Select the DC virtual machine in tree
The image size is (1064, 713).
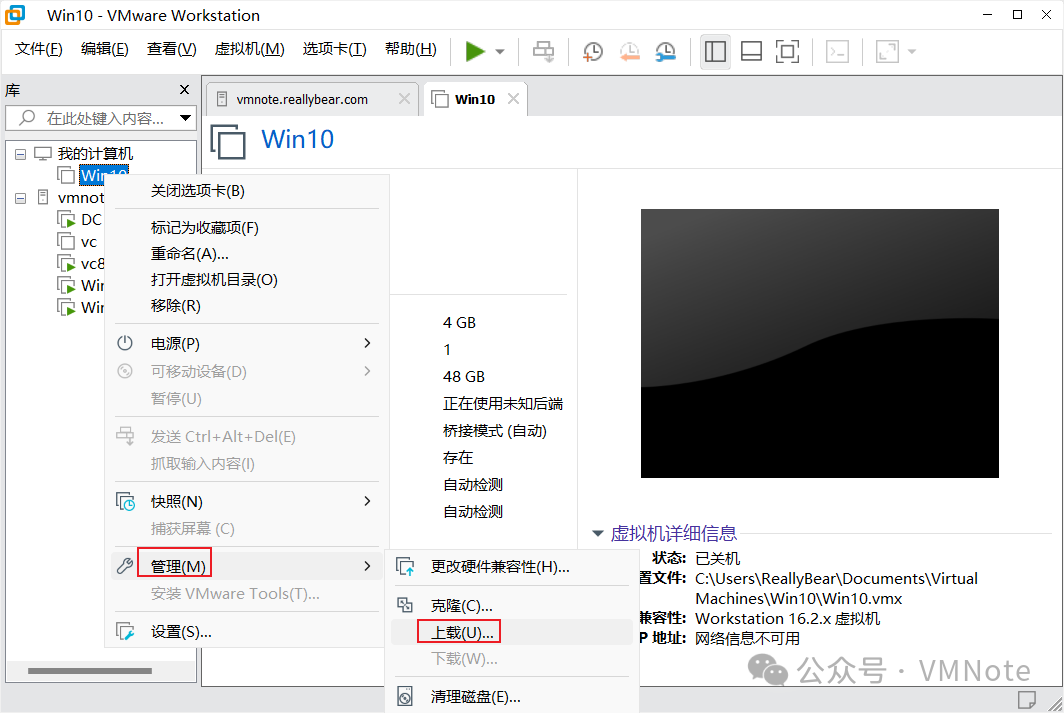(91, 220)
